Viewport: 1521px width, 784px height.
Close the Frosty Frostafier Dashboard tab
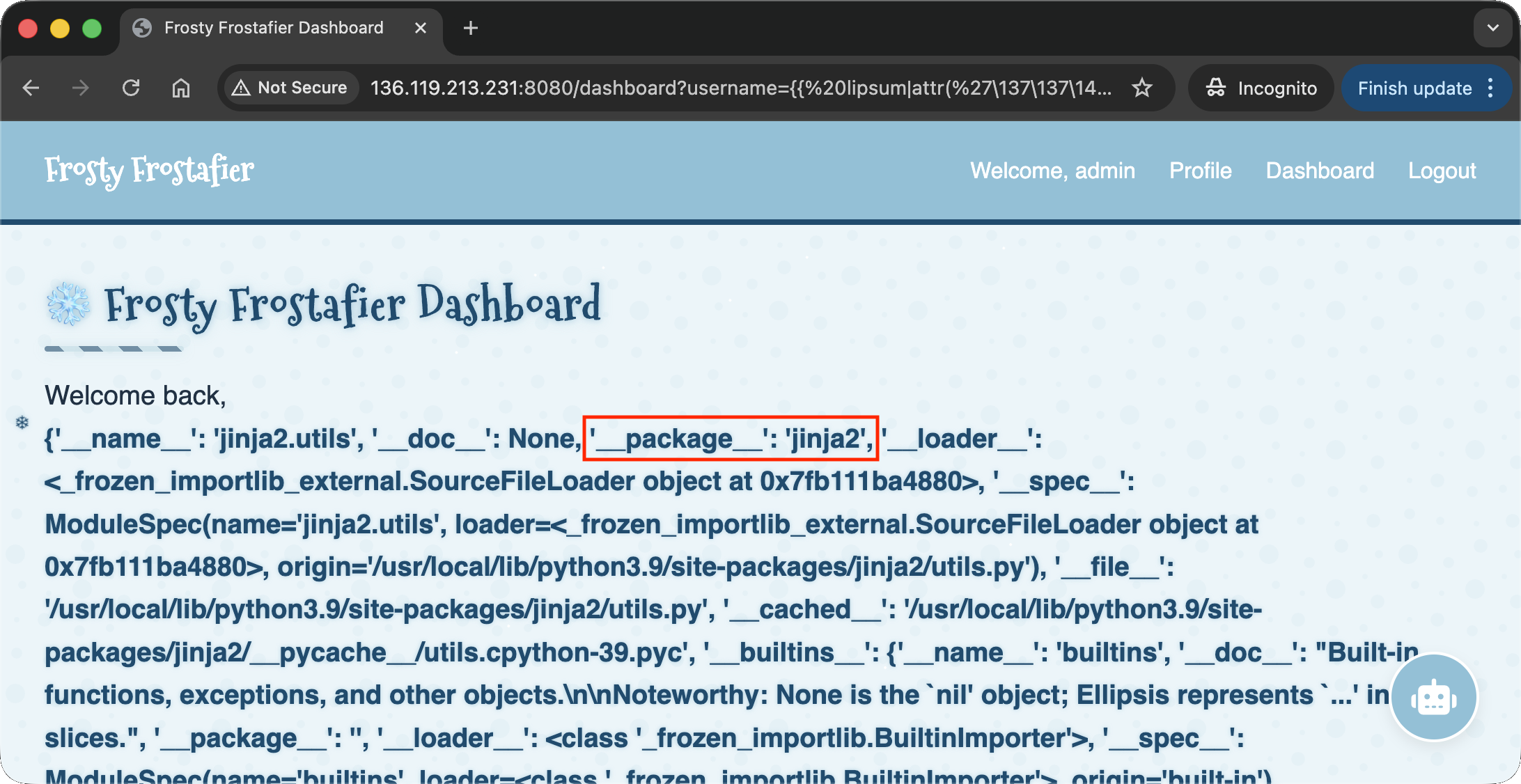point(421,28)
